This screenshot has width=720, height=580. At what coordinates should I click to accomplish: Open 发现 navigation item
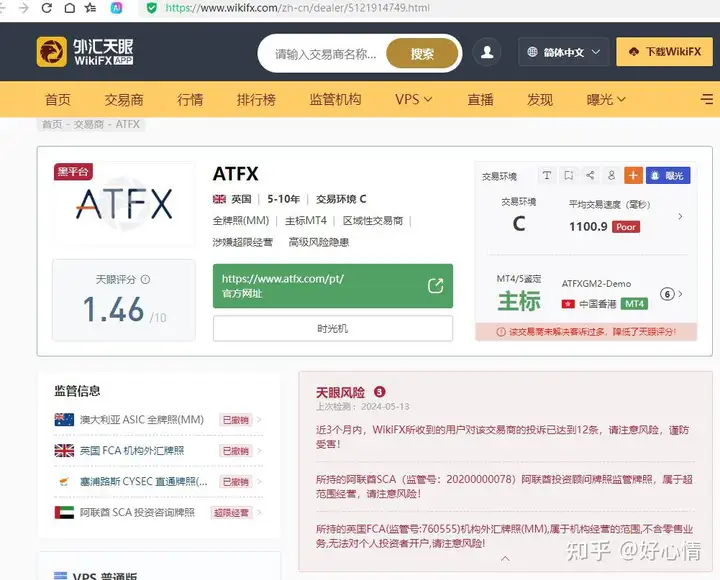pyautogui.click(x=540, y=99)
